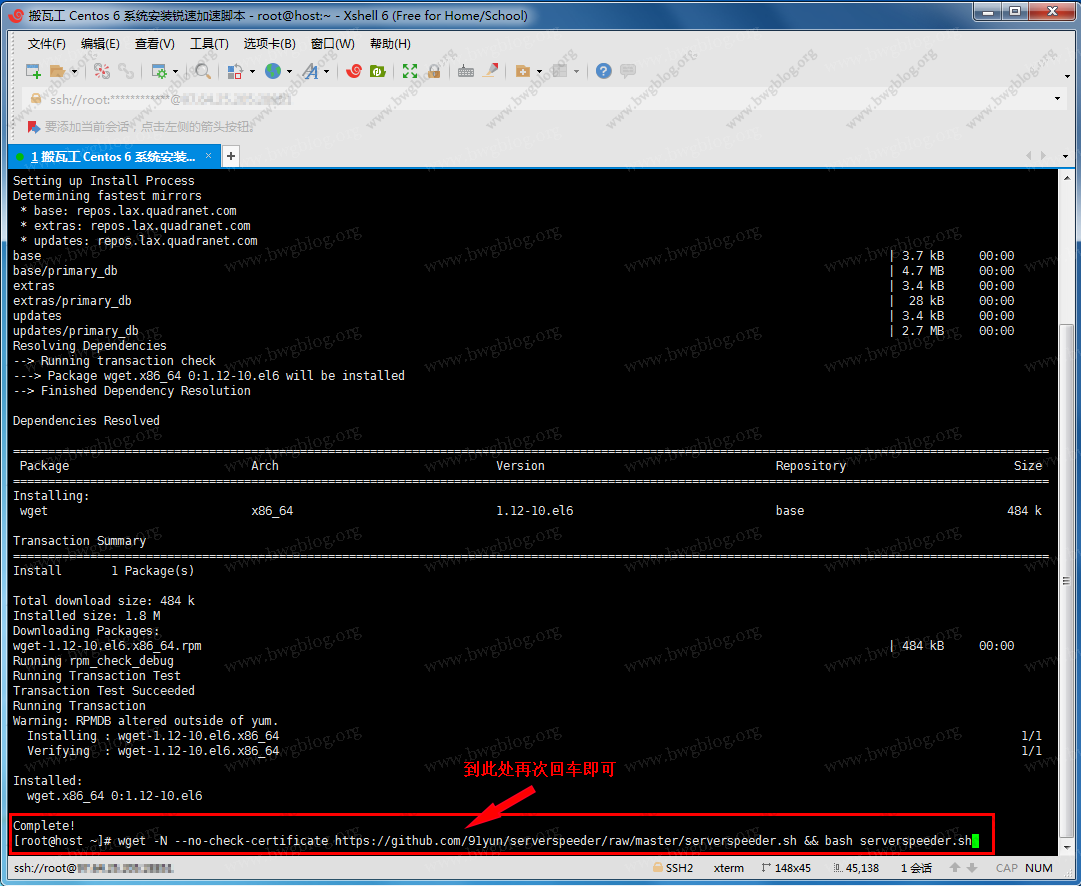Screen dimensions: 1081x886
Task: Open the 文件(F) menu
Action: point(46,43)
